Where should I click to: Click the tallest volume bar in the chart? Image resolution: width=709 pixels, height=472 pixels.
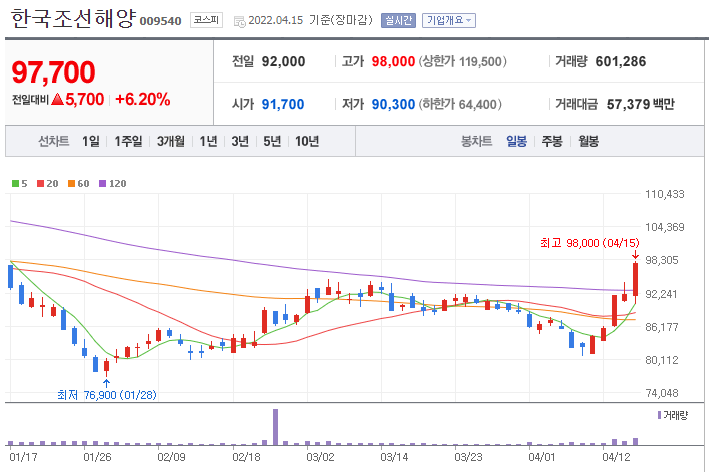(x=275, y=427)
